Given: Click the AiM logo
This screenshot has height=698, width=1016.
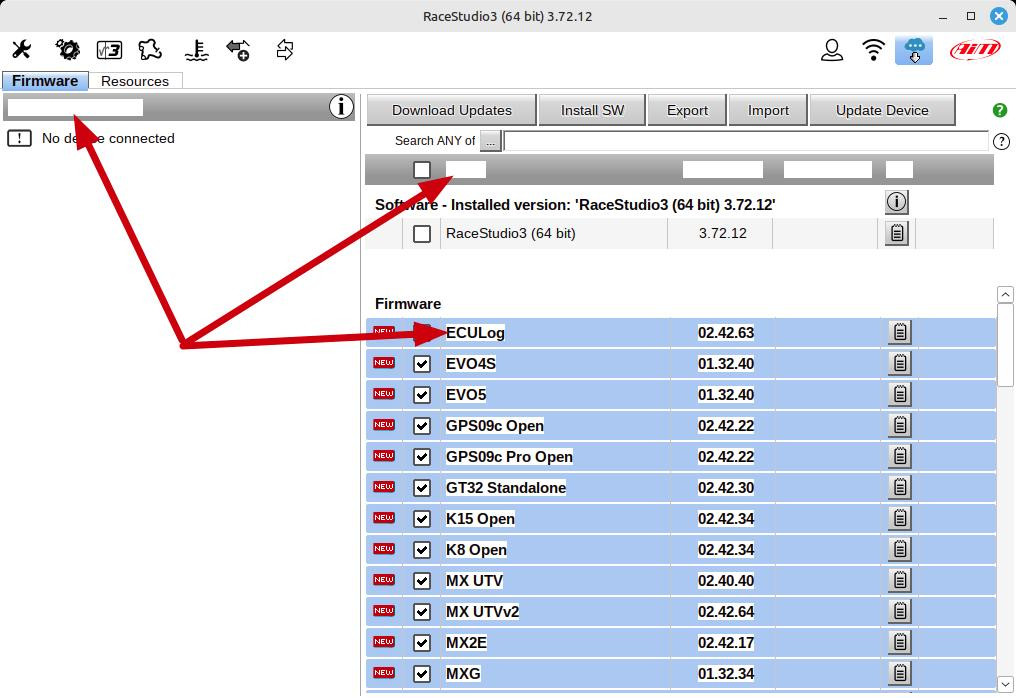Looking at the screenshot, I should (975, 50).
